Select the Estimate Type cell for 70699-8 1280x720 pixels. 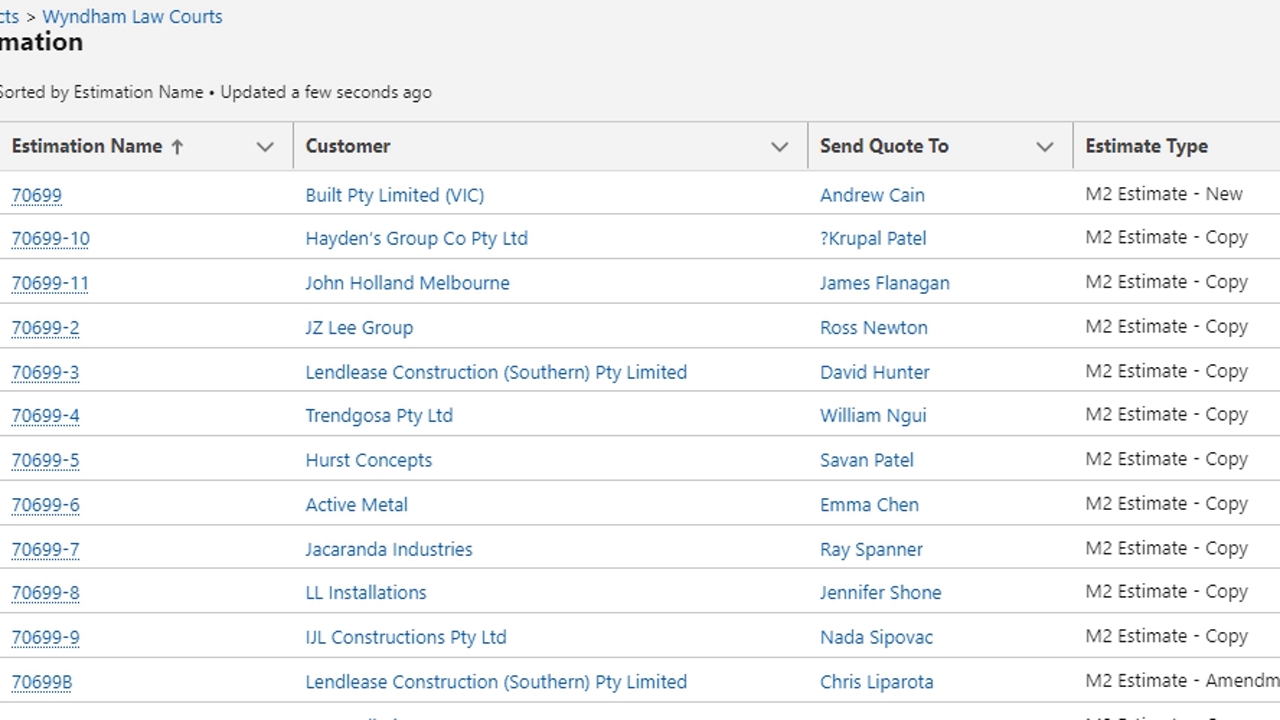coord(1167,592)
